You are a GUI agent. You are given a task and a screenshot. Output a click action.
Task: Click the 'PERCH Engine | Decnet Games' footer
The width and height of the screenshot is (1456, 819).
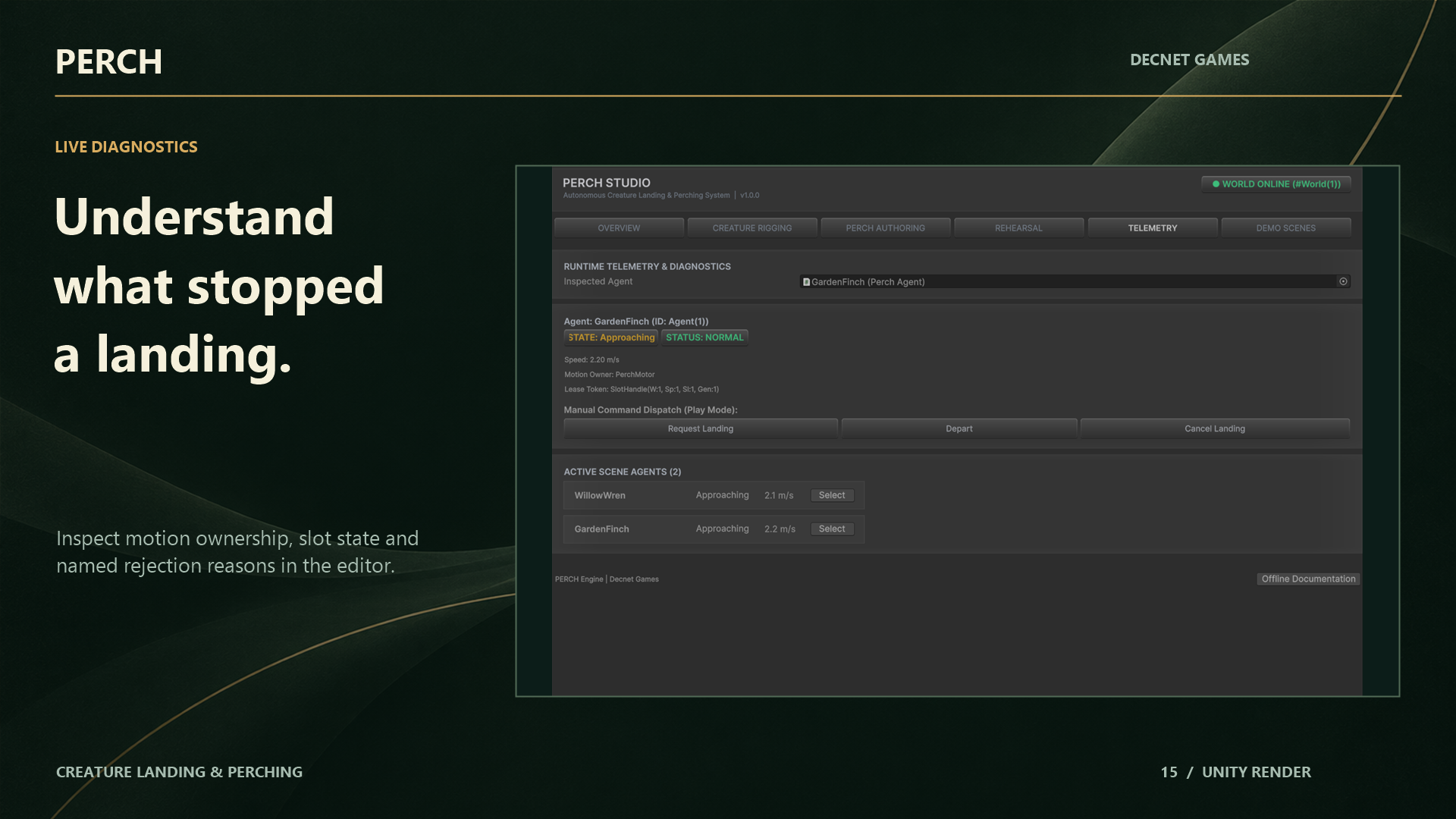coord(607,579)
